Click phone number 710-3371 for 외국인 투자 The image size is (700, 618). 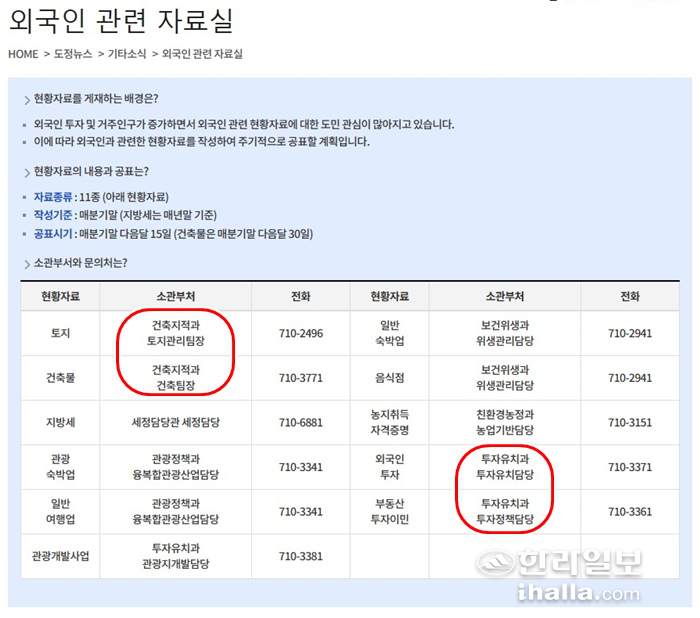point(629,467)
